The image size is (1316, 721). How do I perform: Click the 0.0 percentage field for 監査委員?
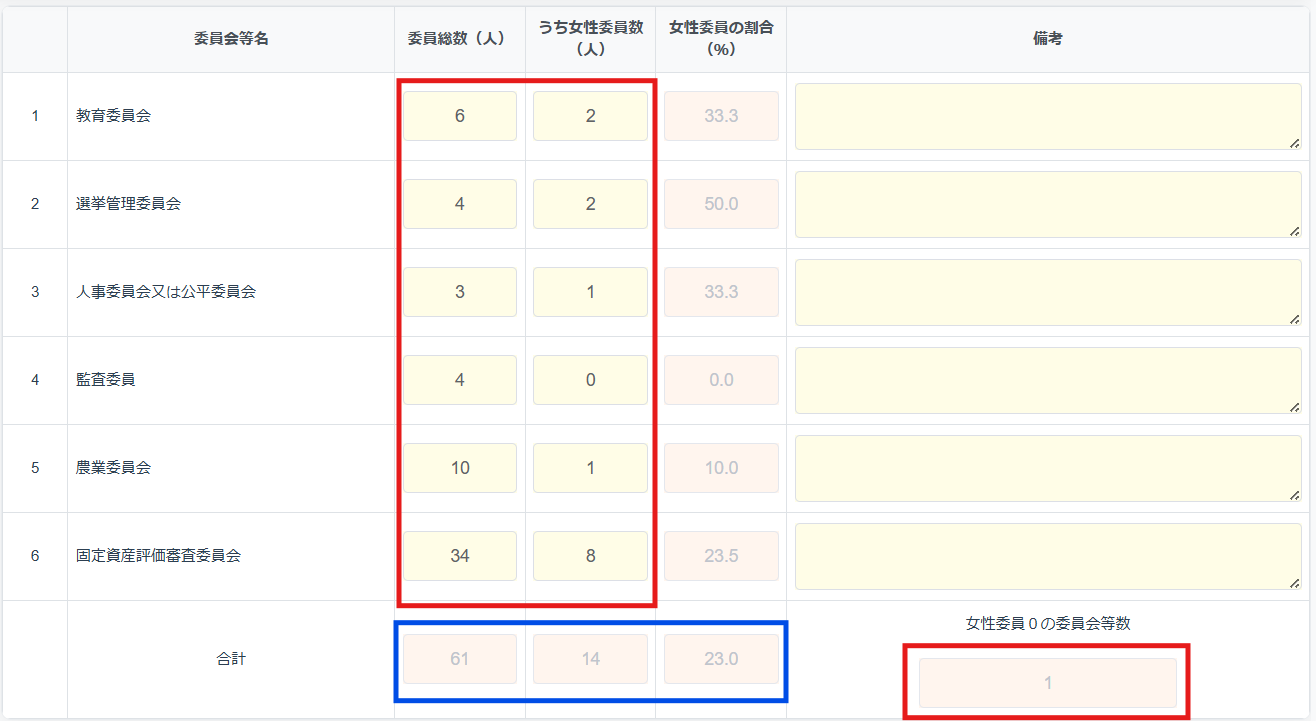[x=721, y=380]
